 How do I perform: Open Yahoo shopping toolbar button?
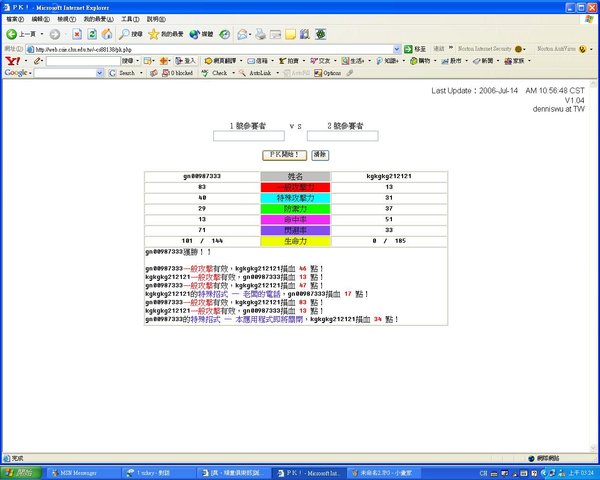[420, 61]
